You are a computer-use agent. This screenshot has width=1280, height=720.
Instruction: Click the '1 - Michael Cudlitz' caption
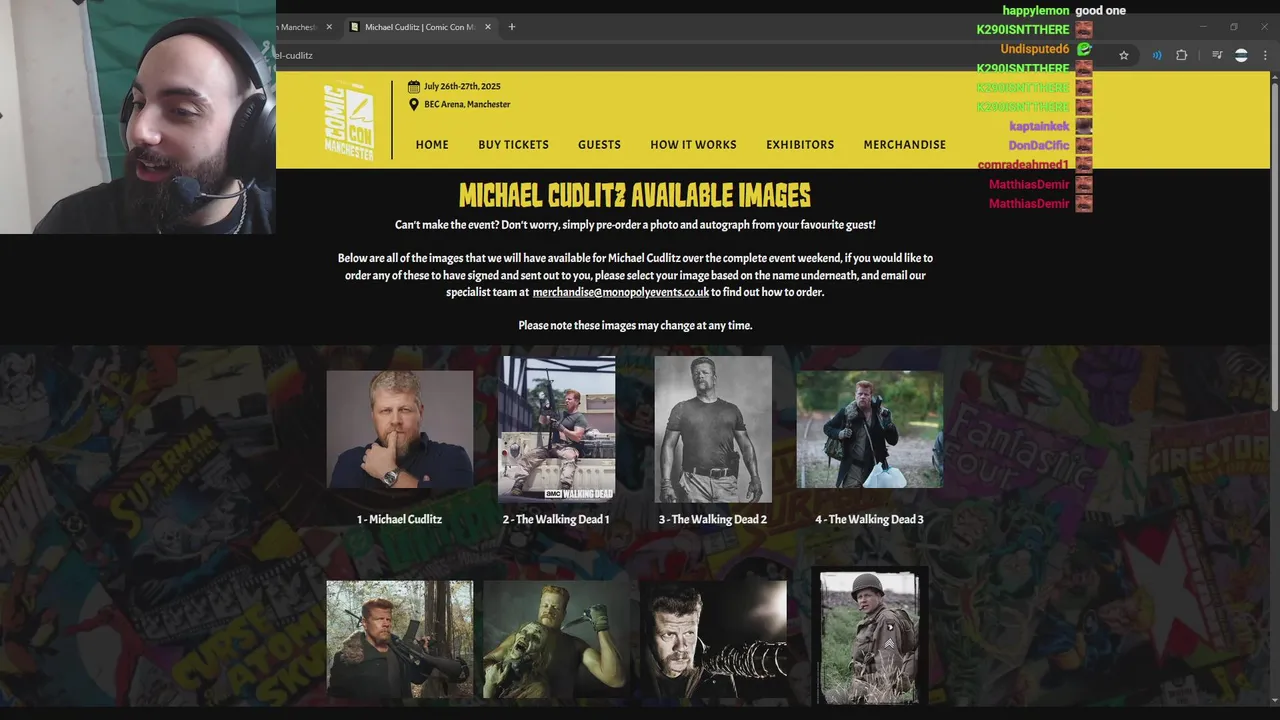click(x=399, y=519)
